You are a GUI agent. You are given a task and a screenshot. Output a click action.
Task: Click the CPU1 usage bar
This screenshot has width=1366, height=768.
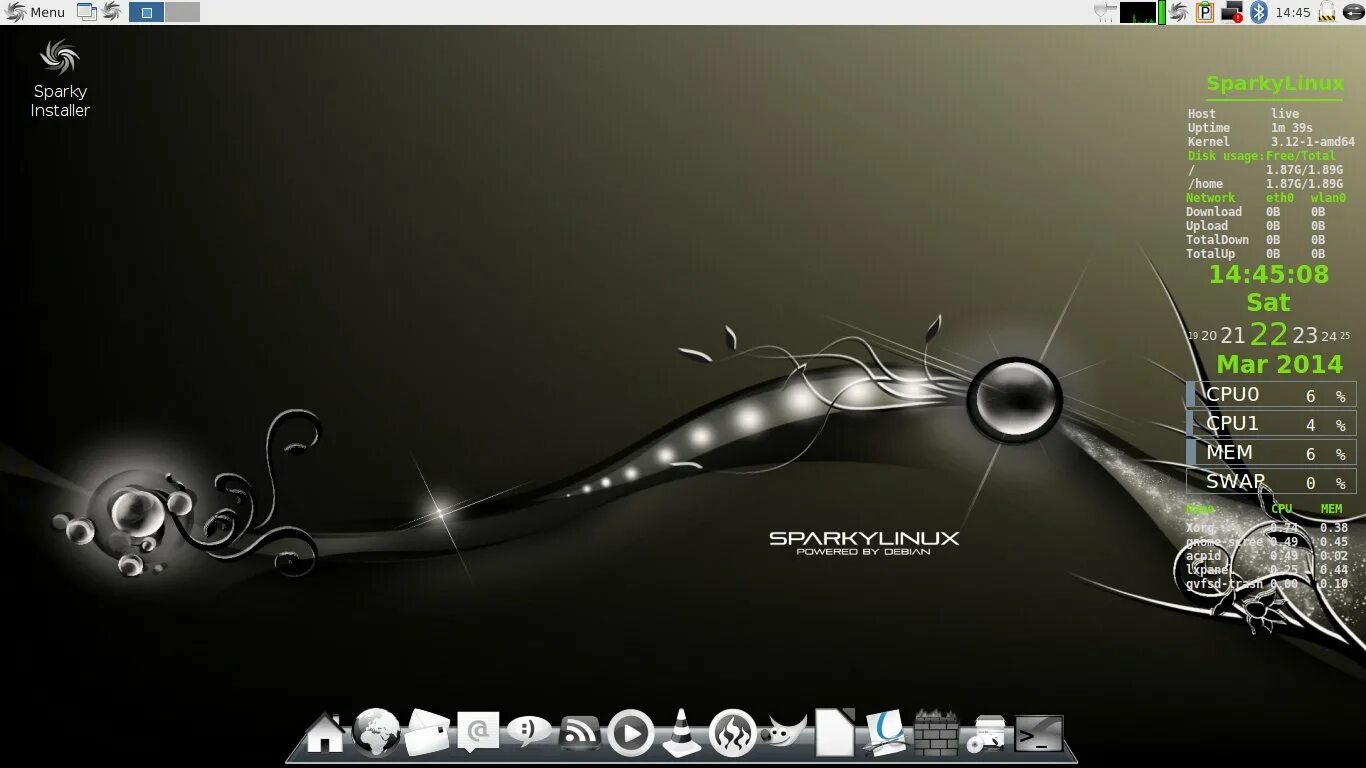coord(1271,424)
